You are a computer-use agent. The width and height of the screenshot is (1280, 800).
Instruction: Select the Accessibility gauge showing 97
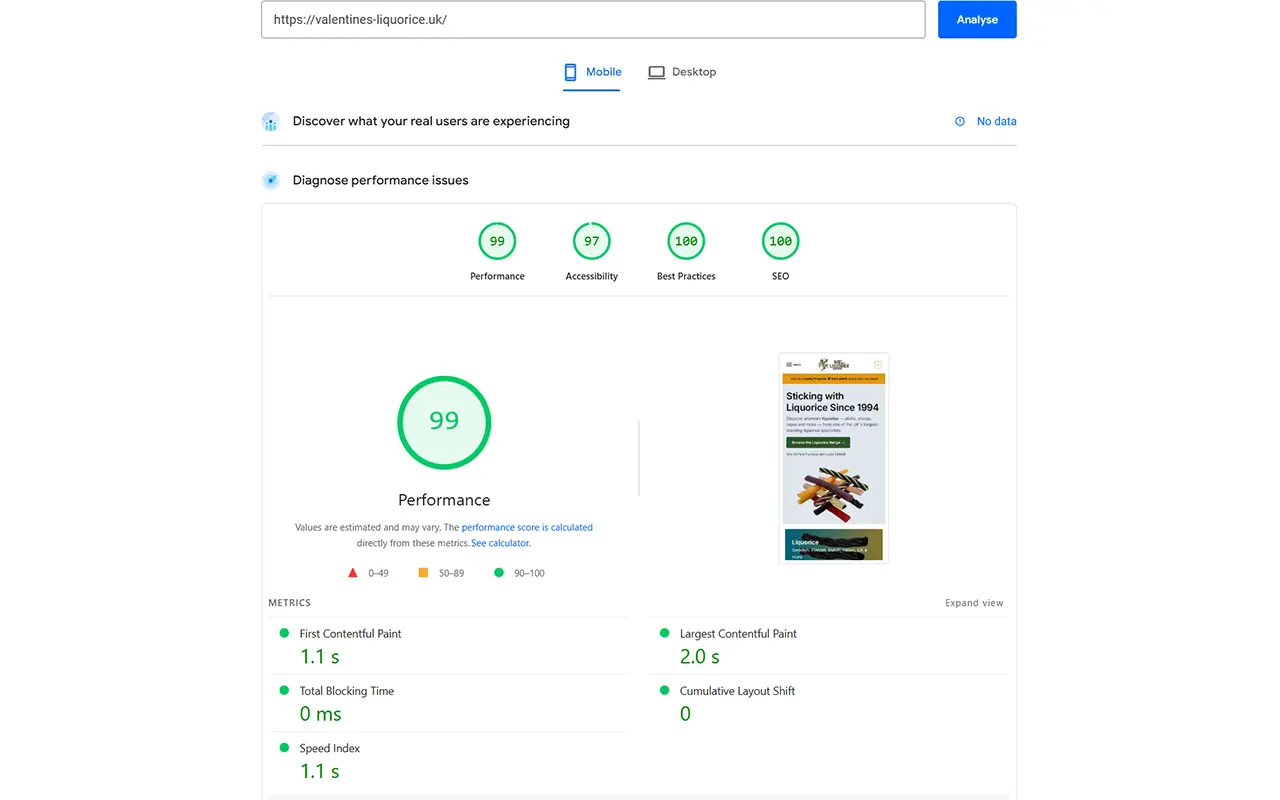pos(591,240)
